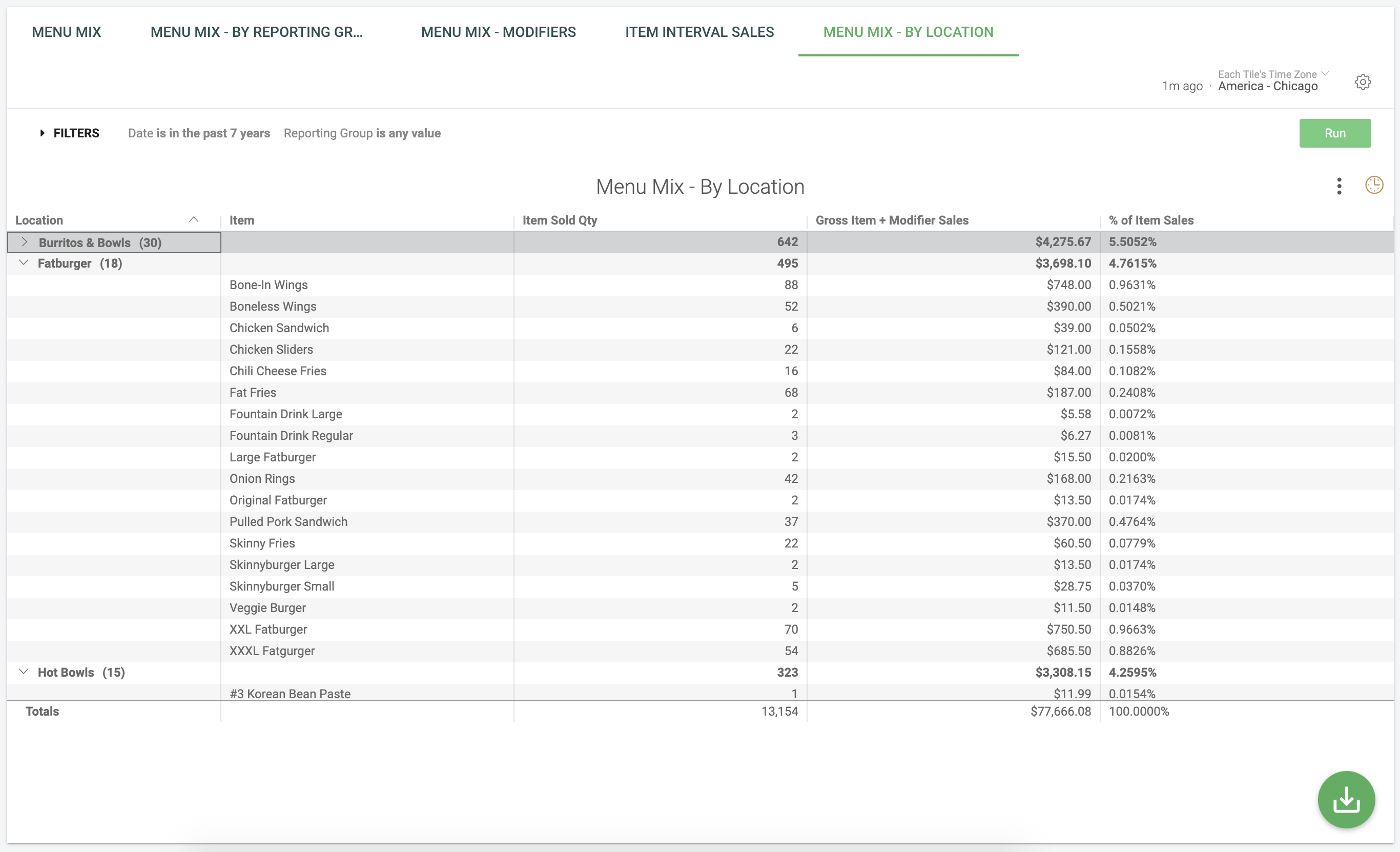Click the Onion Rings item cell
Screen dimensions: 1400x852
[262, 479]
